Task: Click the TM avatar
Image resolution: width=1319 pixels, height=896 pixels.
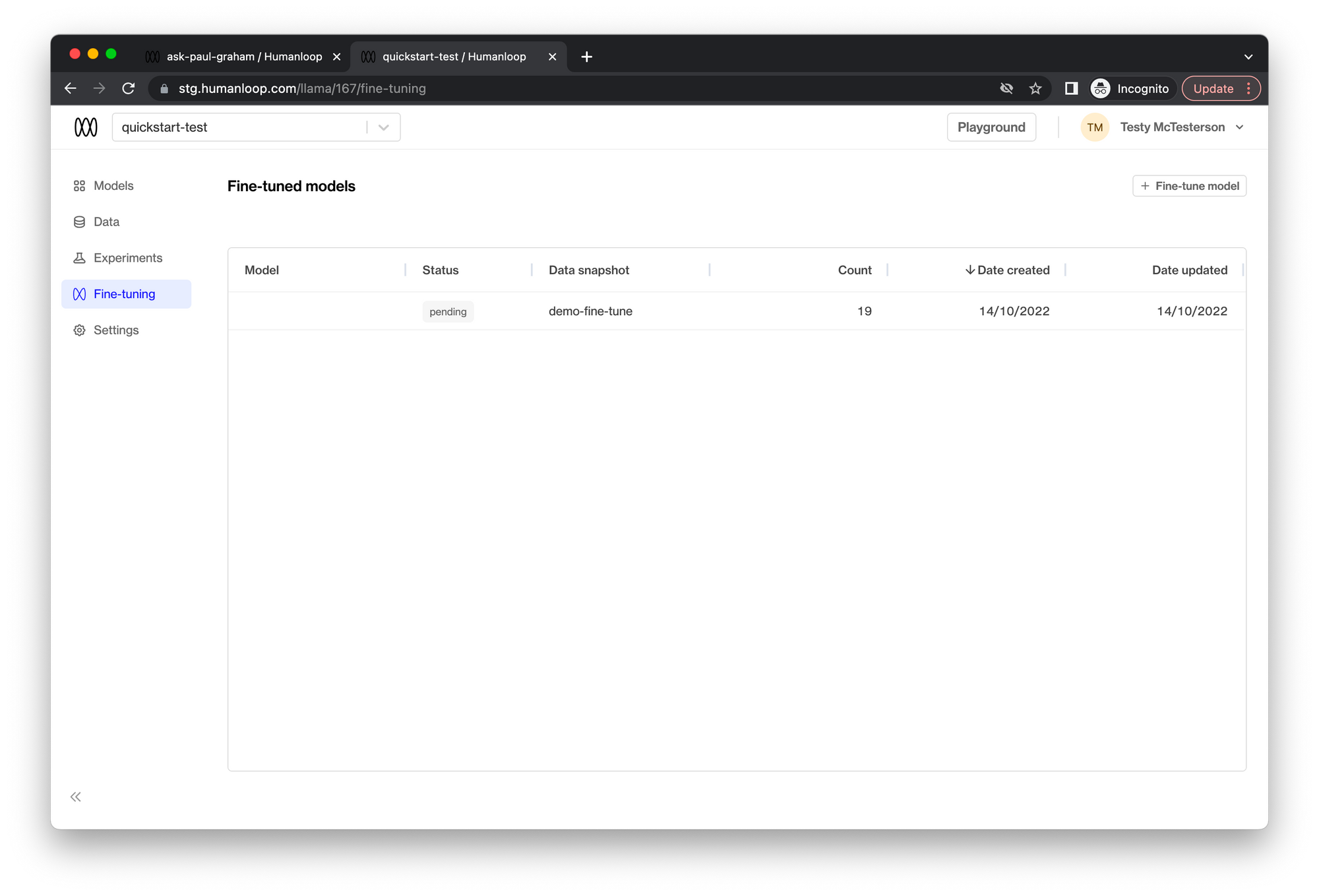Action: tap(1095, 127)
